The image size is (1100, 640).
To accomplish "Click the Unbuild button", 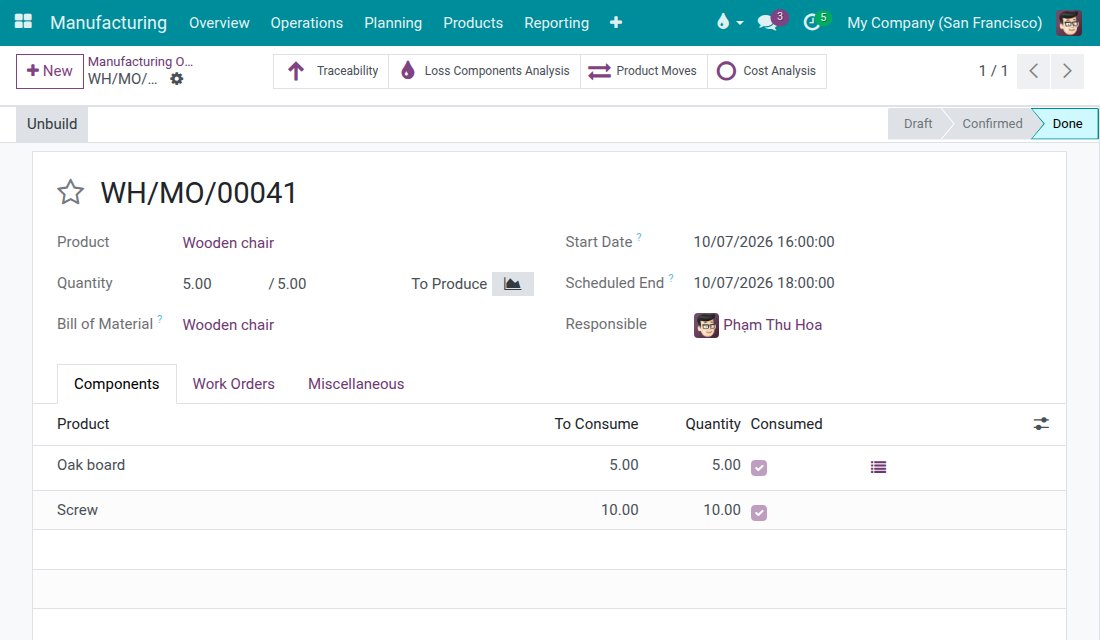I will [x=52, y=124].
